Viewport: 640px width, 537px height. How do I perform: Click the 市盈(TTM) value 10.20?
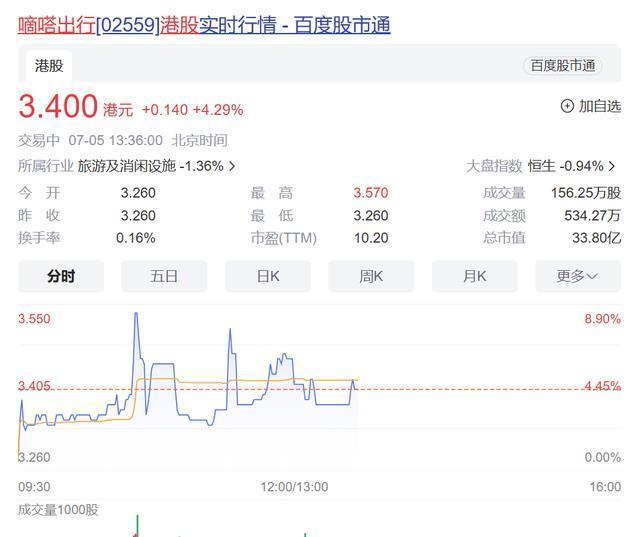click(x=371, y=238)
